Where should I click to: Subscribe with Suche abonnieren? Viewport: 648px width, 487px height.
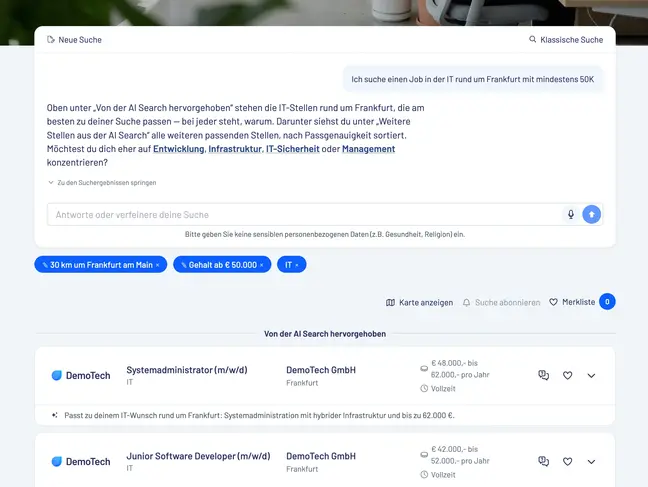click(501, 303)
